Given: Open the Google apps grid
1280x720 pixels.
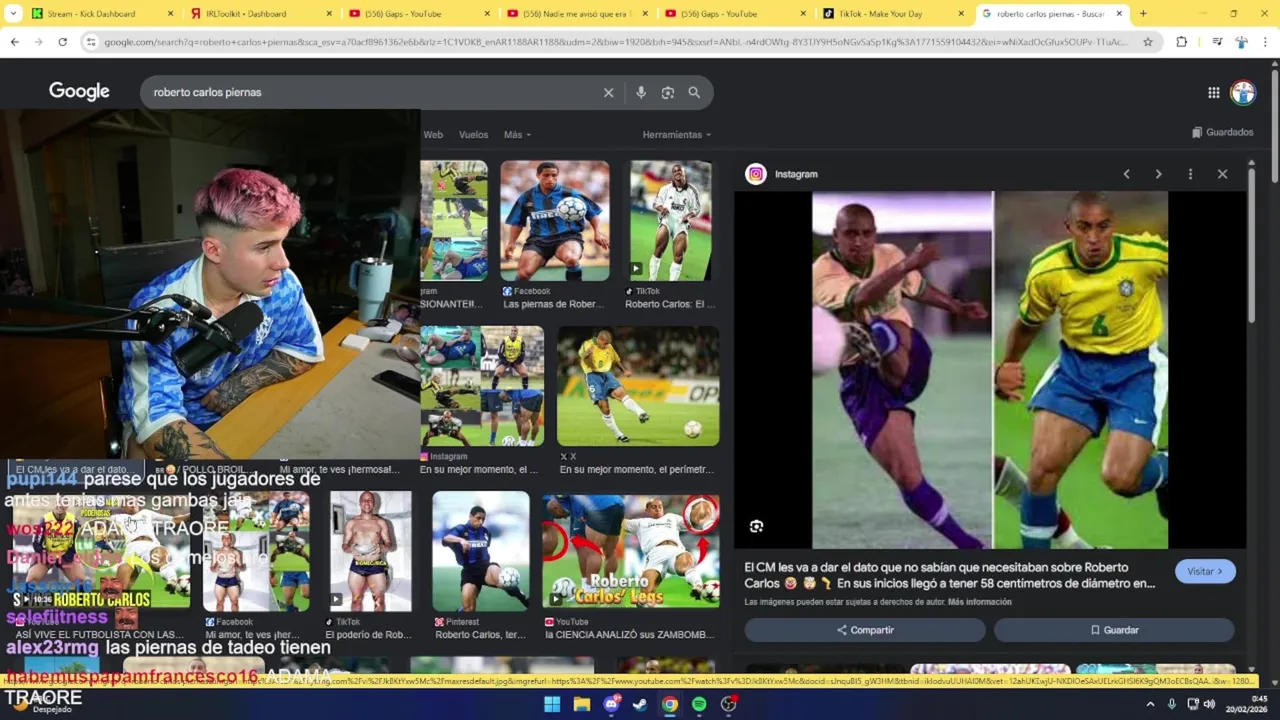Looking at the screenshot, I should point(1213,92).
